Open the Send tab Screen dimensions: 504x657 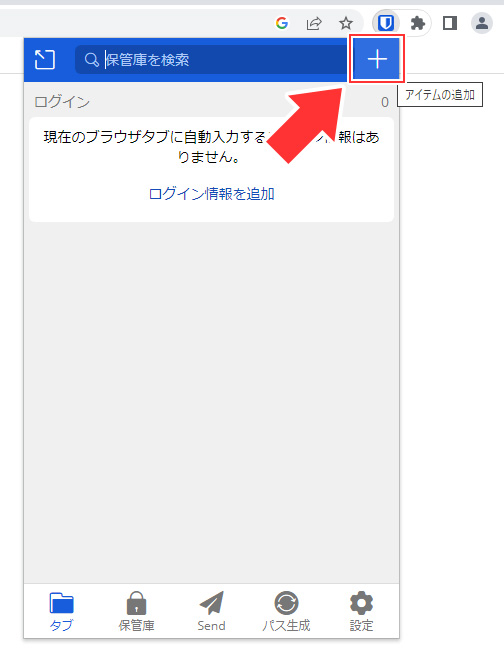click(212, 611)
